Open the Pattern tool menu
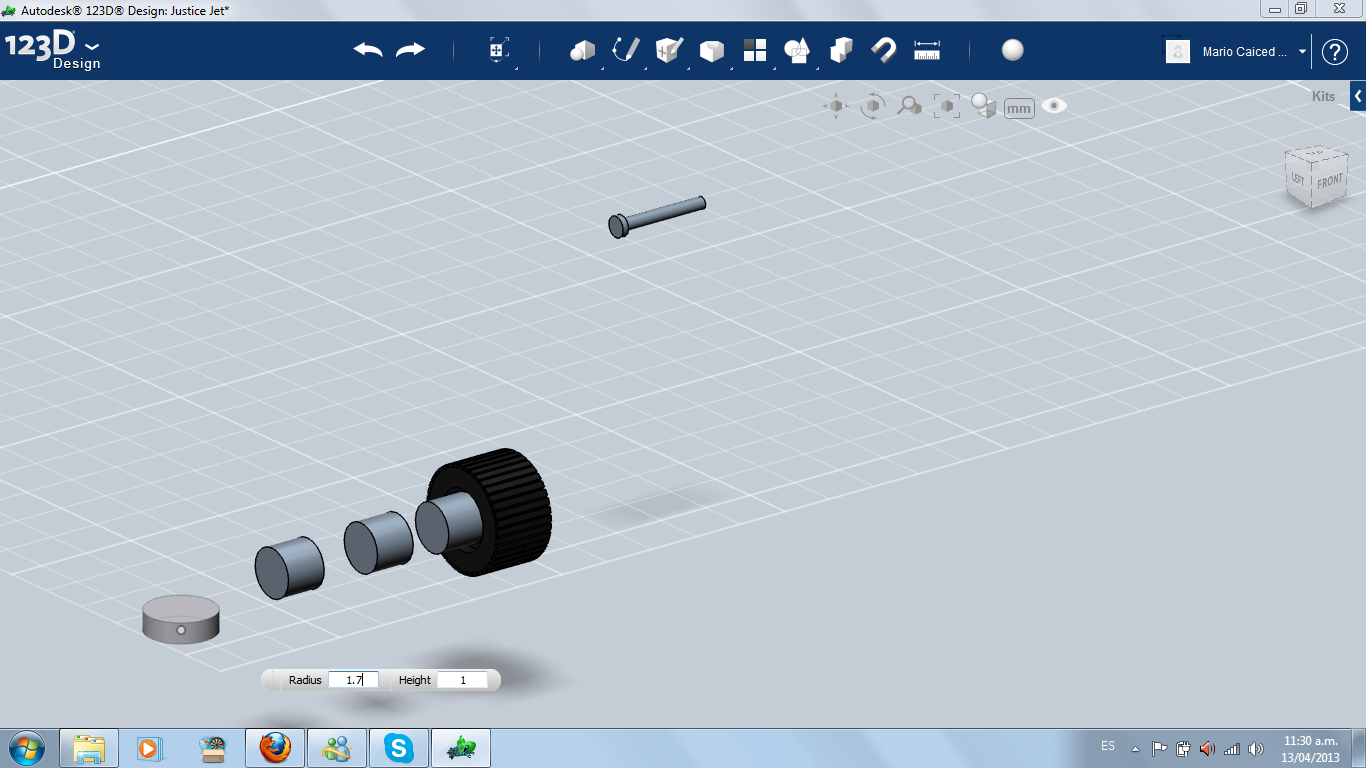This screenshot has width=1366, height=768. click(x=754, y=50)
